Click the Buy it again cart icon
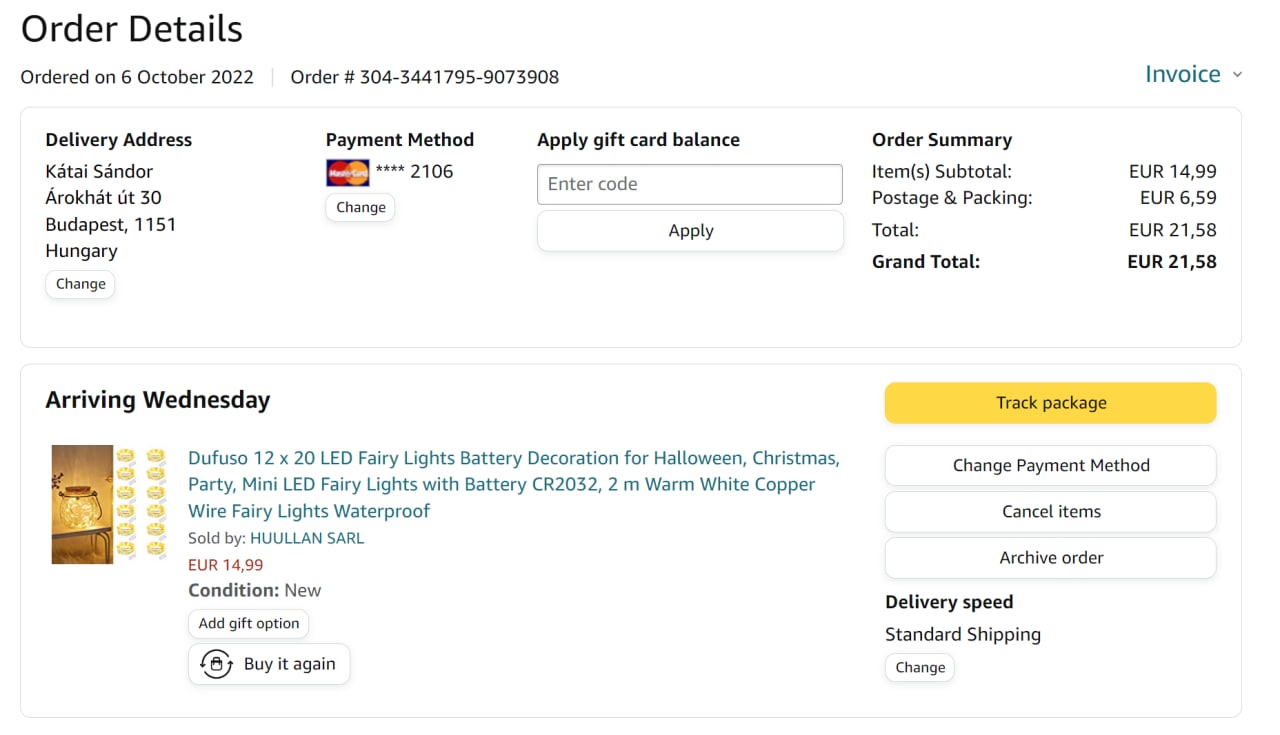The height and width of the screenshot is (735, 1280). 216,664
